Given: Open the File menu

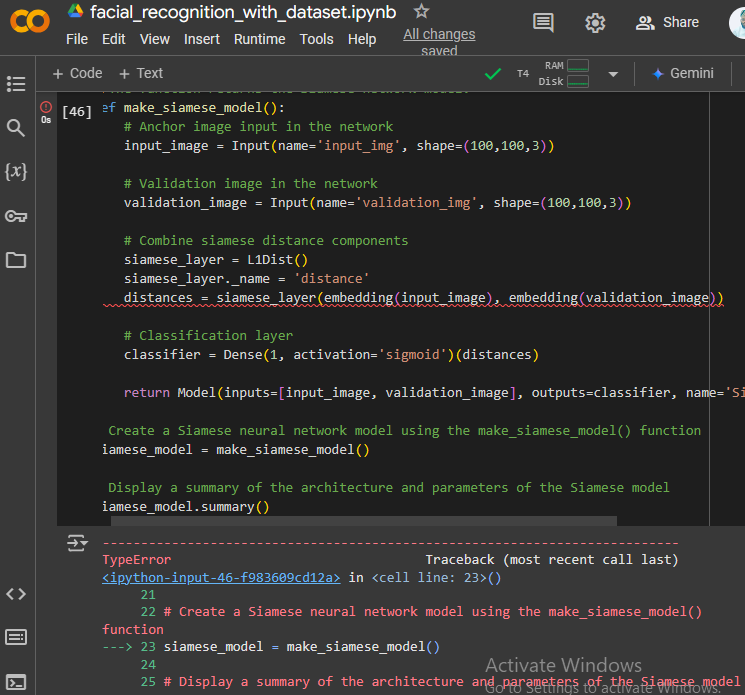Looking at the screenshot, I should [x=77, y=39].
